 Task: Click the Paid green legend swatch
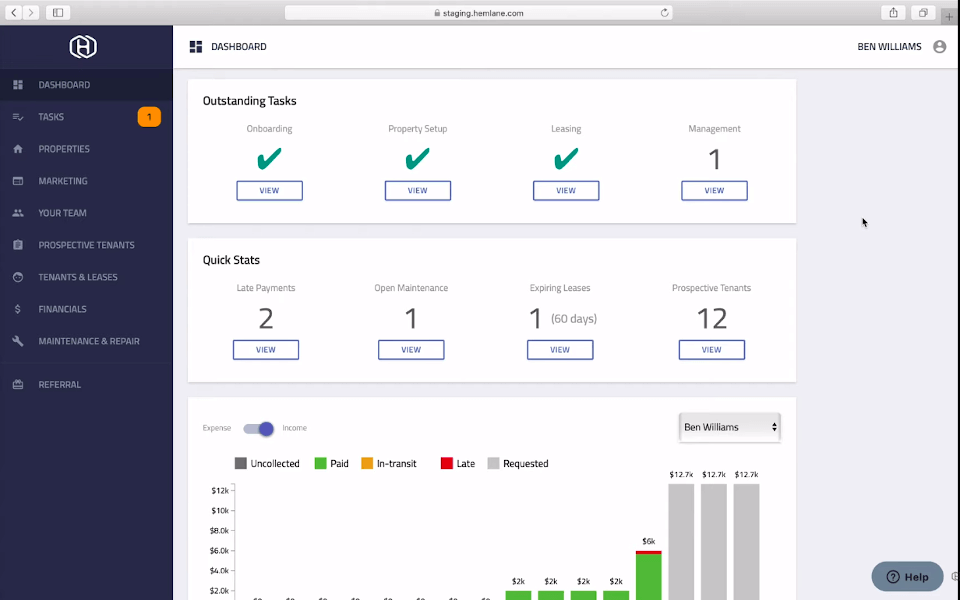coord(320,463)
